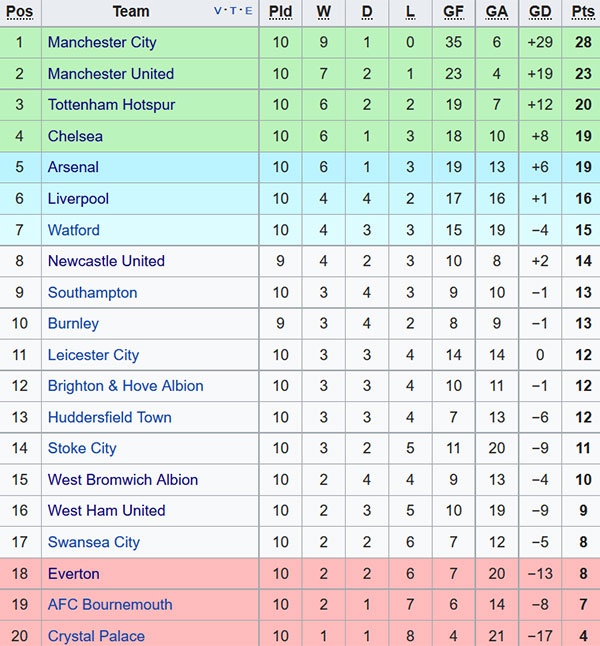Click the Liverpool team link
600x646 pixels.
click(x=78, y=199)
